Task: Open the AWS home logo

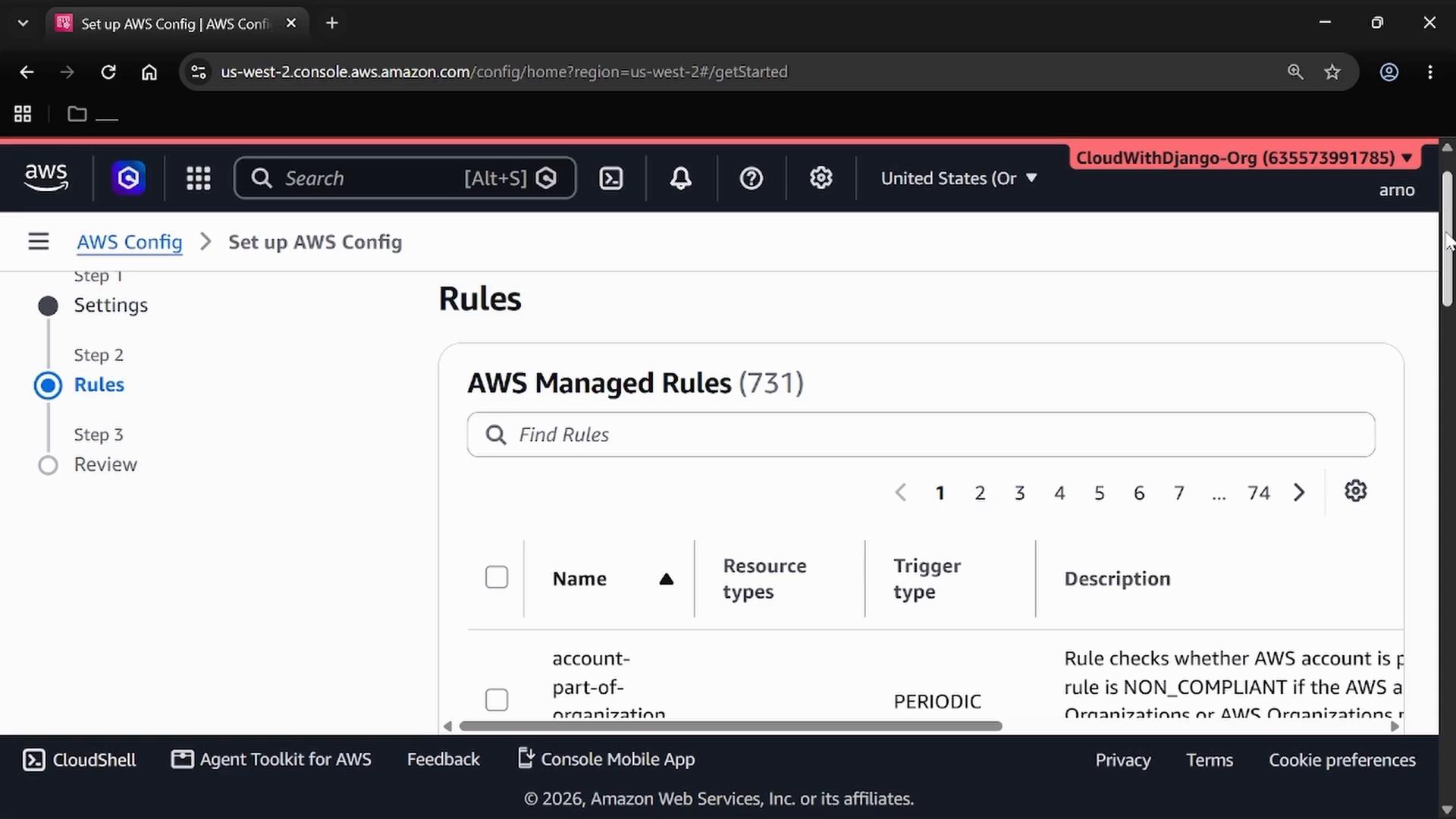Action: 46,178
